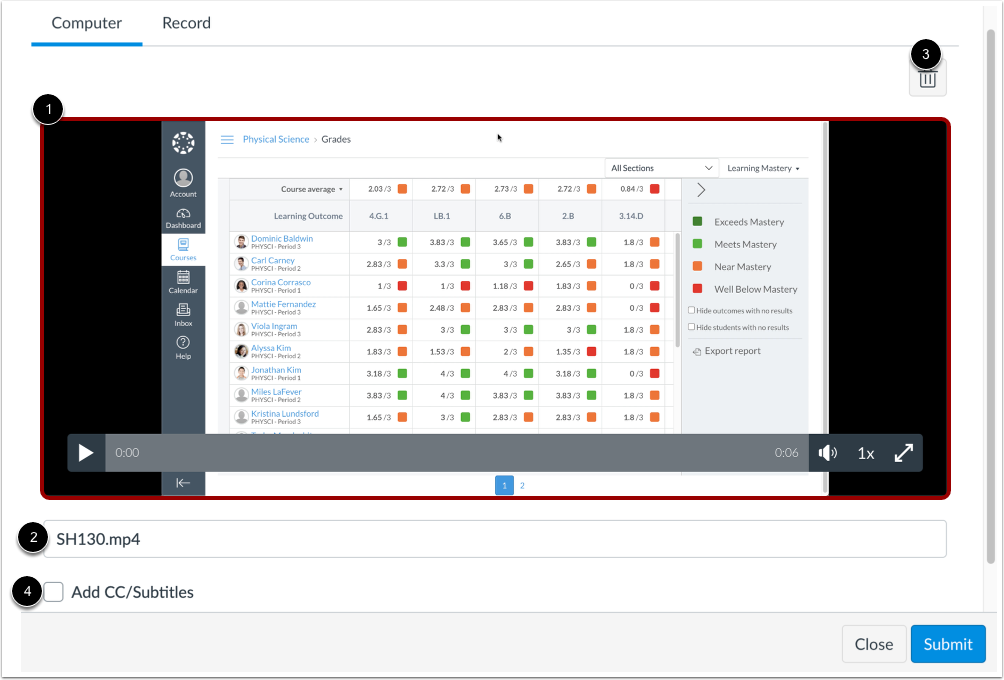Open Inbox icon in preview sidebar
Viewport: 1004px width, 680px height.
click(183, 315)
